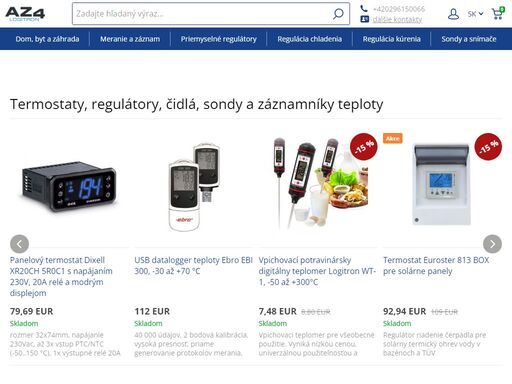Click the price 92,94 EUR
Screen dimensions: 512x384
tap(404, 311)
